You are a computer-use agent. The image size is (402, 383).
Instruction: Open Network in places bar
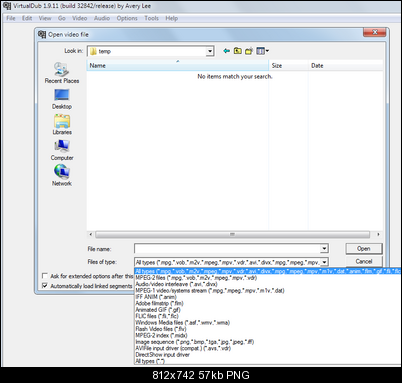62,176
